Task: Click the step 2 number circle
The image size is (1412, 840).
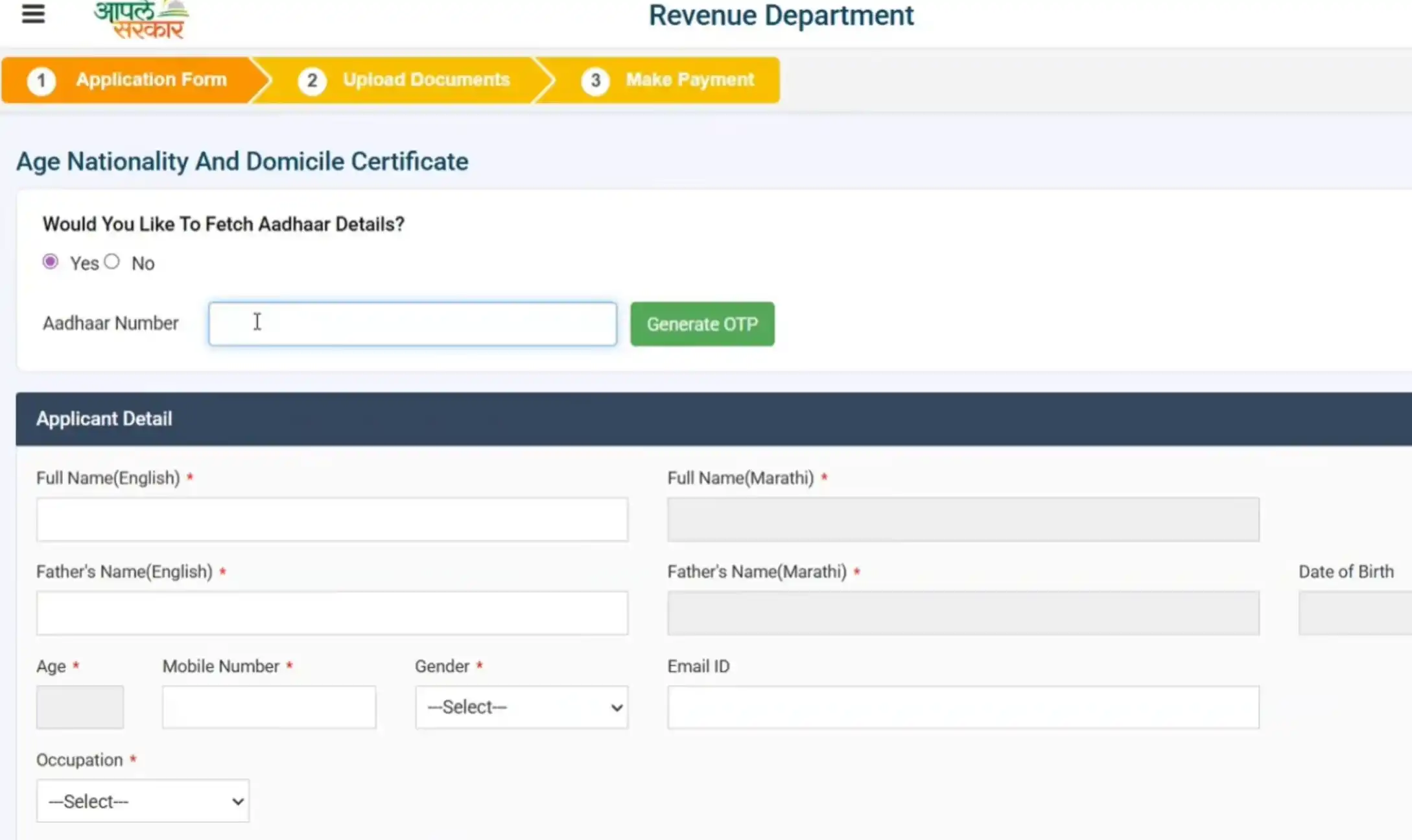Action: 312,80
